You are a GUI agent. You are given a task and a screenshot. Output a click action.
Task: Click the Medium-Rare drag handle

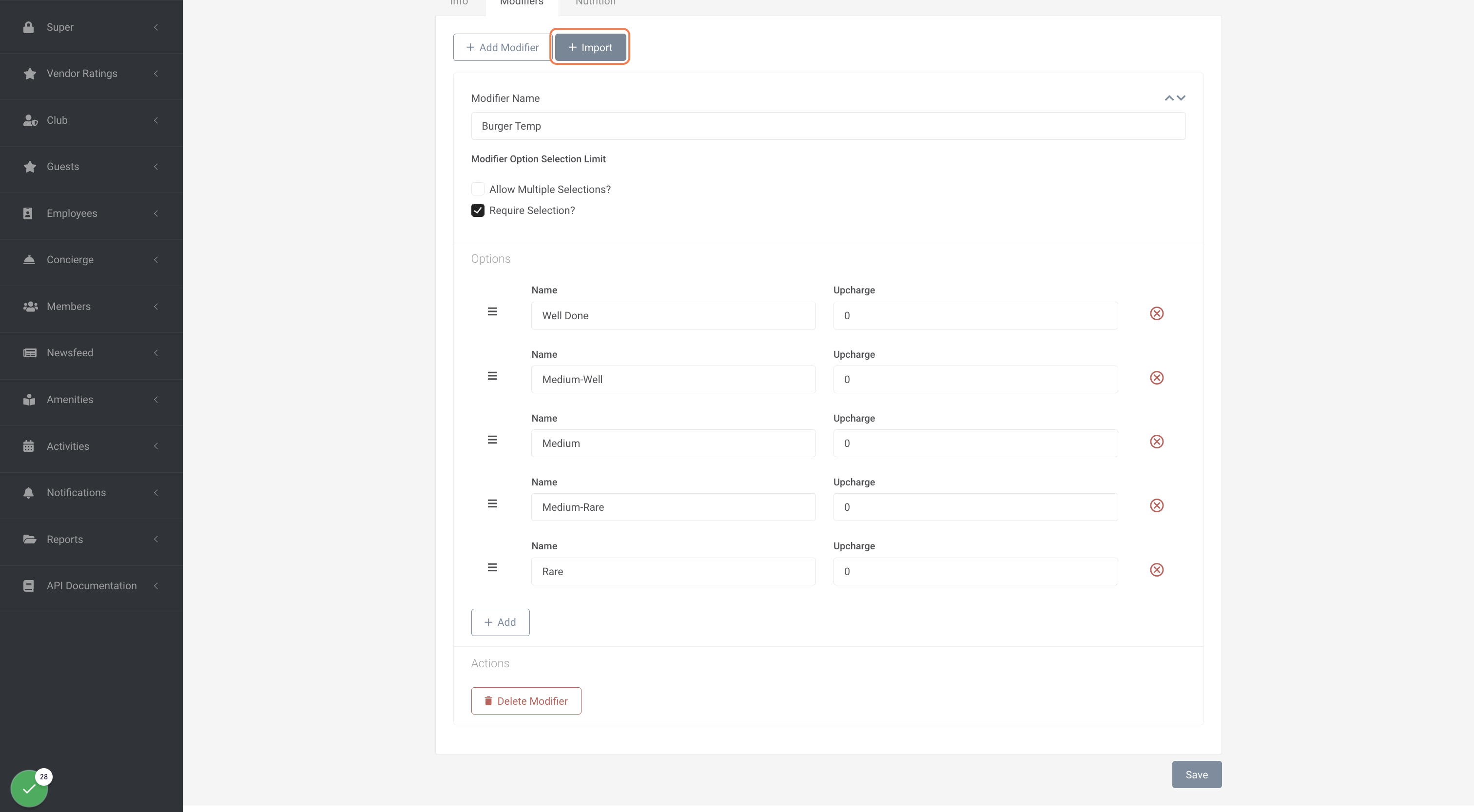click(492, 503)
